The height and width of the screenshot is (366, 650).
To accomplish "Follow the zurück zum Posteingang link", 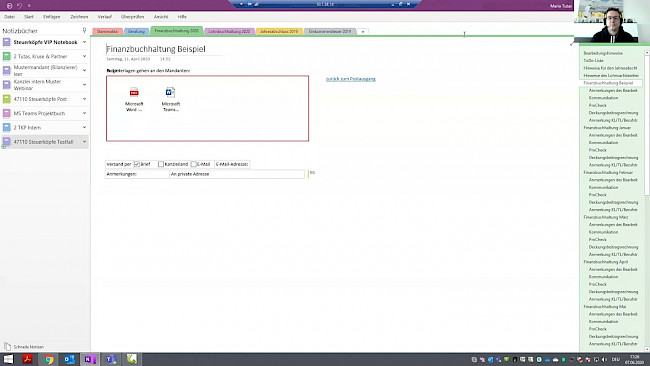I will 351,79.
